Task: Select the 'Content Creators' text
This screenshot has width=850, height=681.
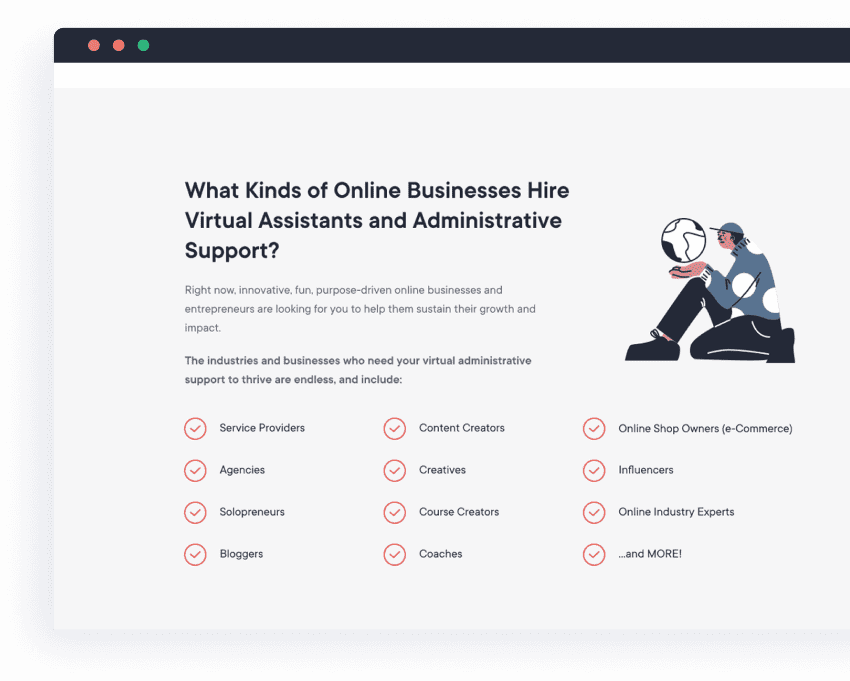Action: [461, 428]
